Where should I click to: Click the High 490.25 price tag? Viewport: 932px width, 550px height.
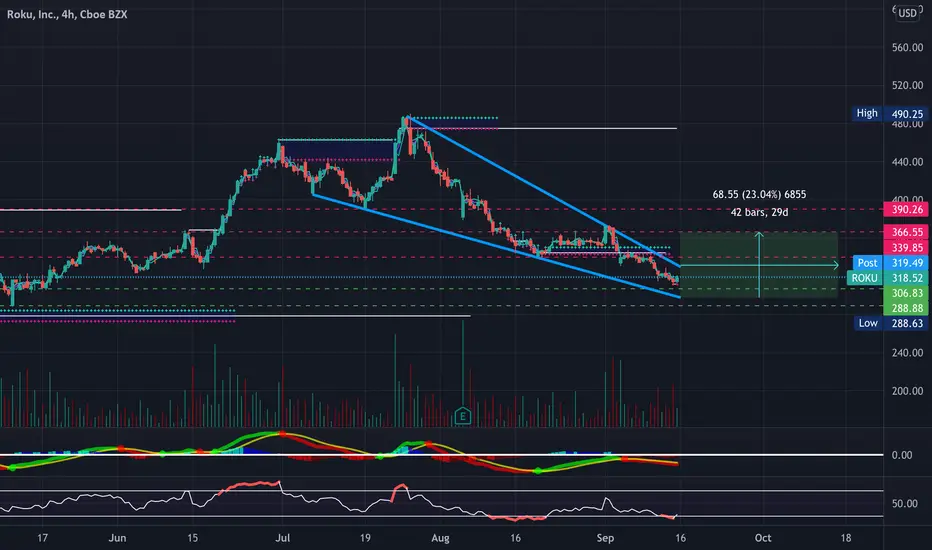(890, 114)
